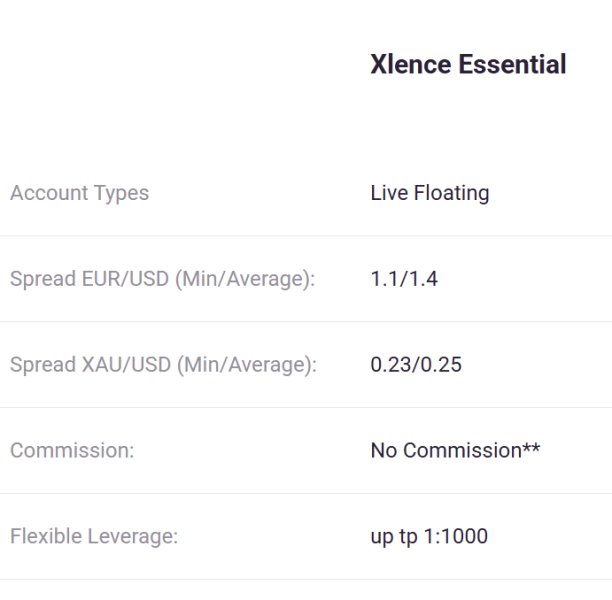
Task: Click the word Xlence in the heading
Action: [x=411, y=65]
